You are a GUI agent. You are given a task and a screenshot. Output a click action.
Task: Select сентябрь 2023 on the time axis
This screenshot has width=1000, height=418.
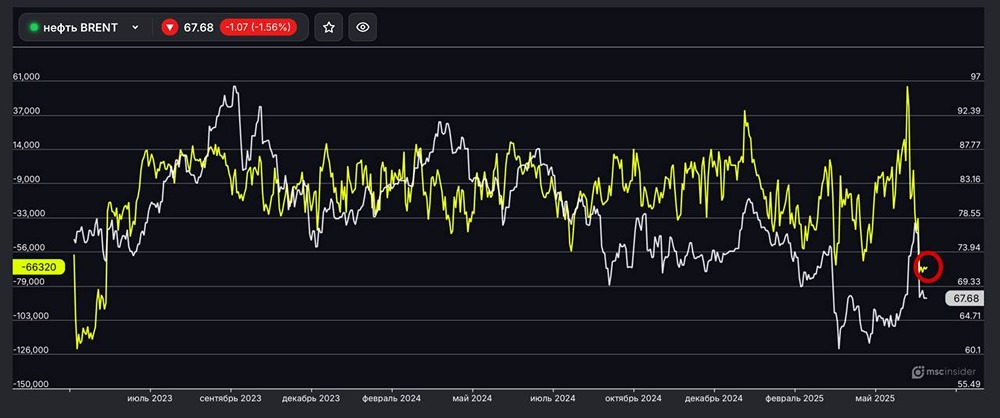point(230,397)
